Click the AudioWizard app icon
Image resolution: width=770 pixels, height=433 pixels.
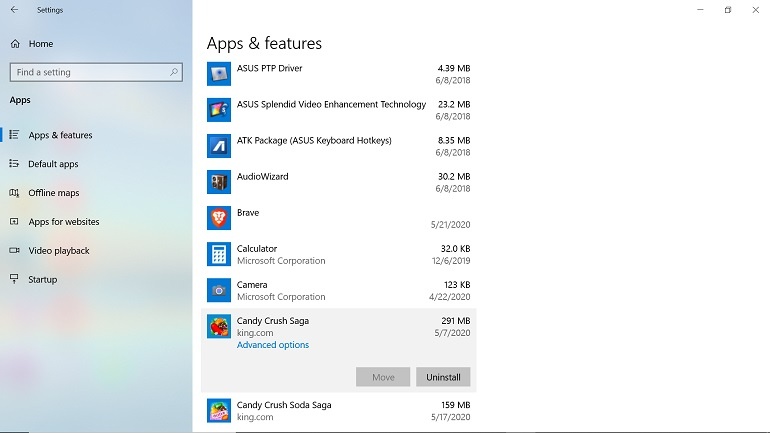pos(219,182)
